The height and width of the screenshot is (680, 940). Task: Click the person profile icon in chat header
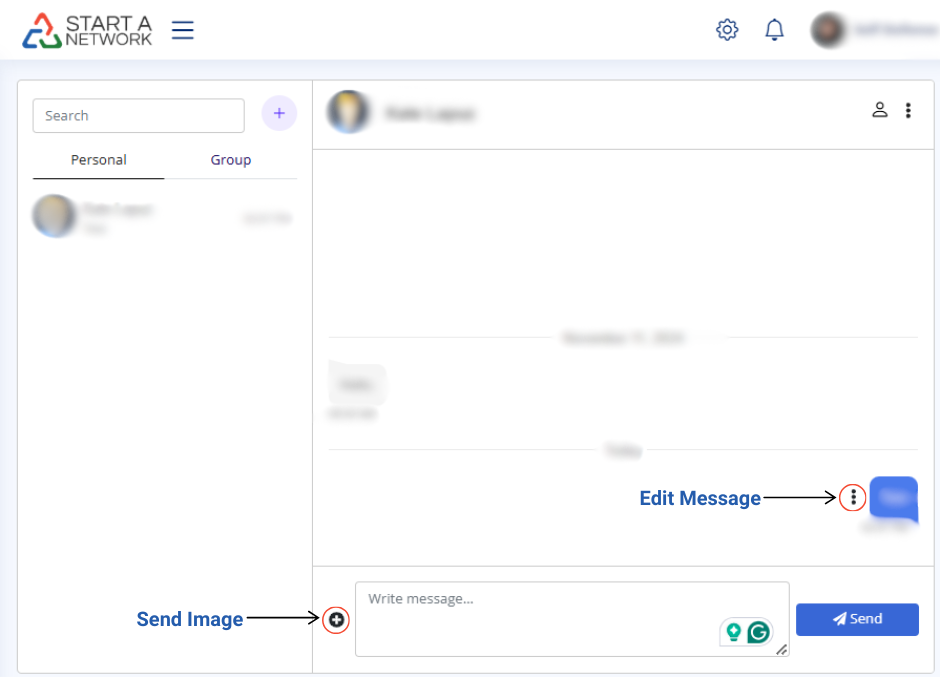880,110
